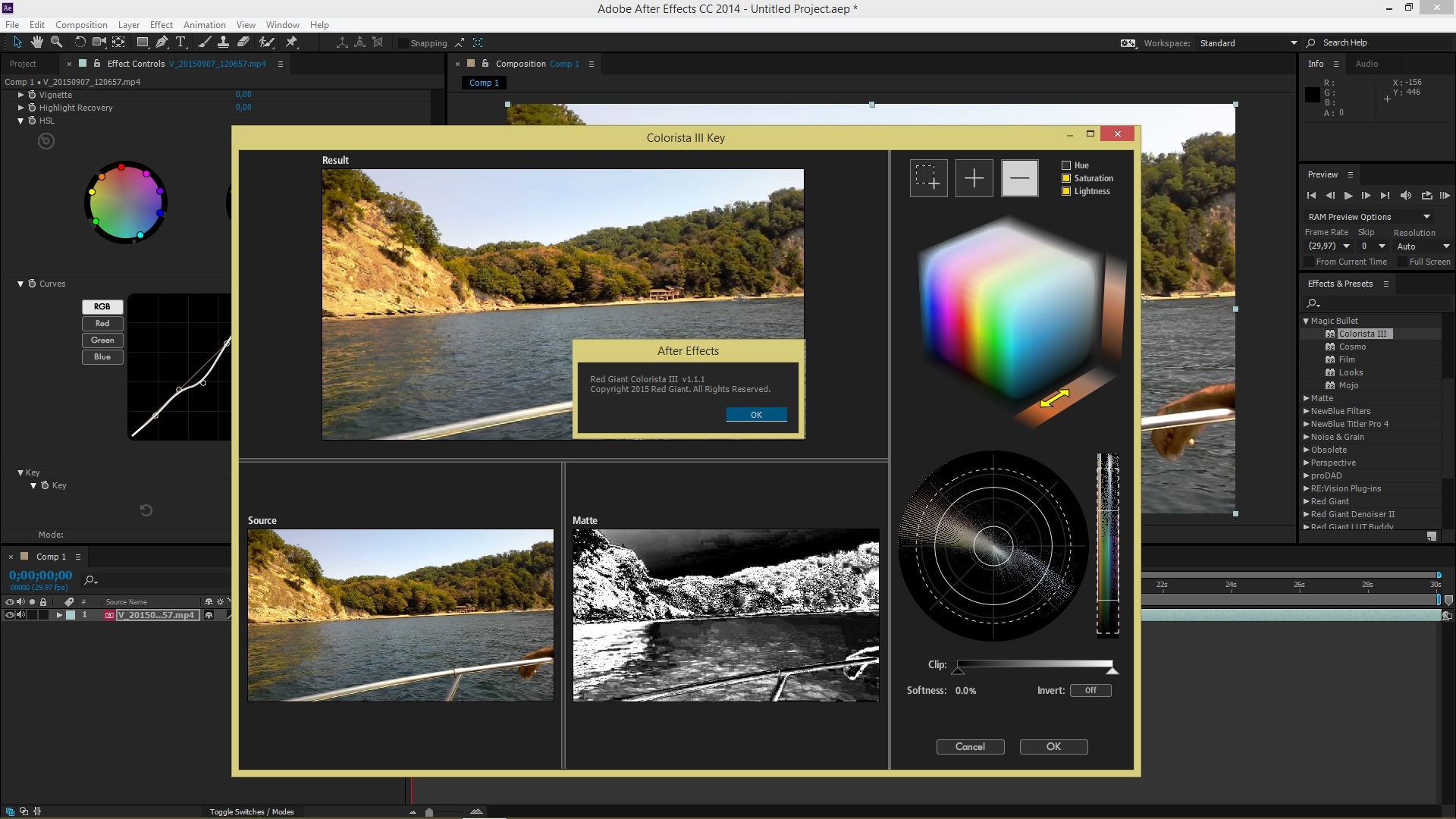Toggle the Invert Off switch

click(1090, 690)
